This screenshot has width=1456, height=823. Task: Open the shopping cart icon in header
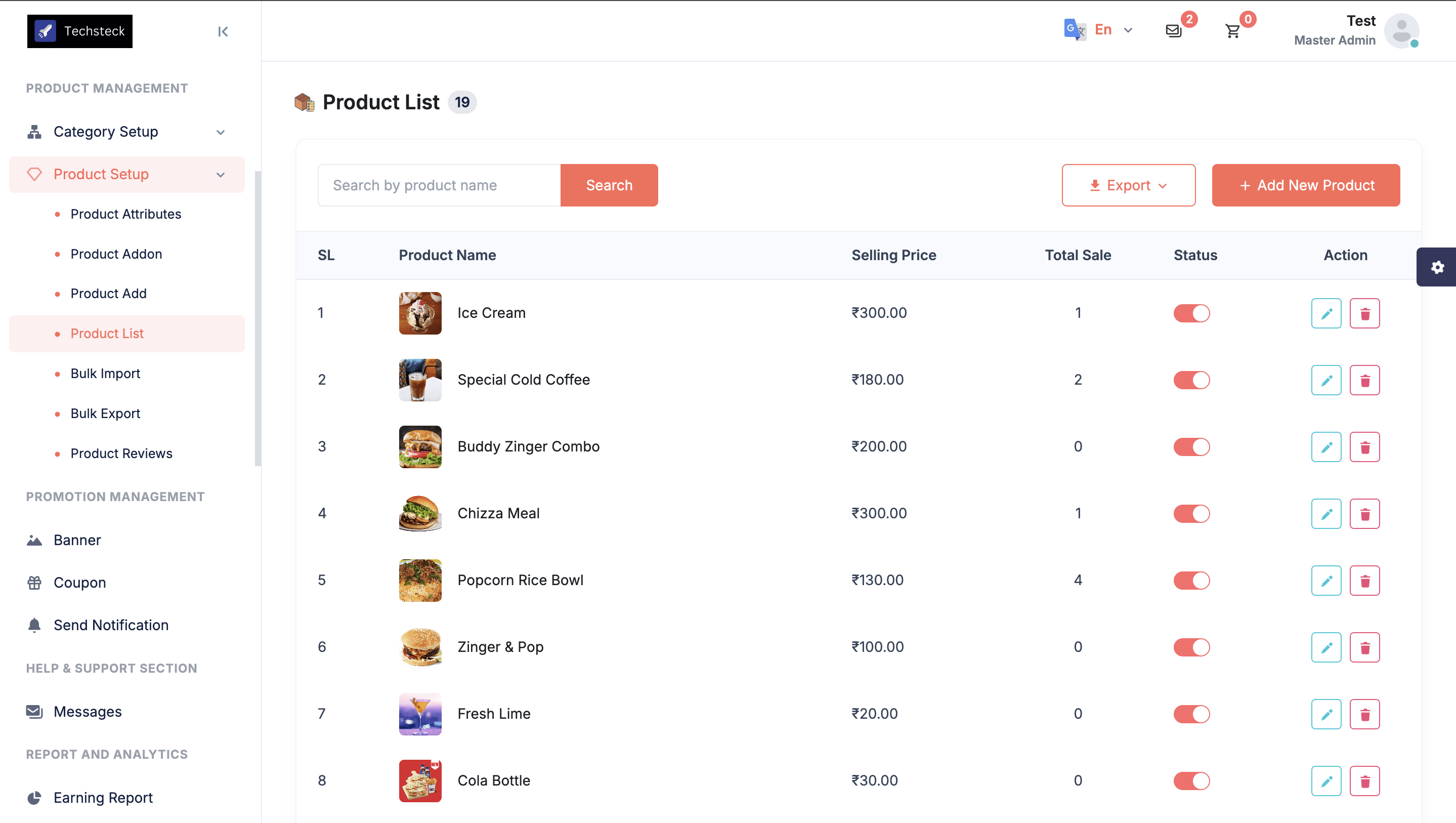coord(1232,30)
